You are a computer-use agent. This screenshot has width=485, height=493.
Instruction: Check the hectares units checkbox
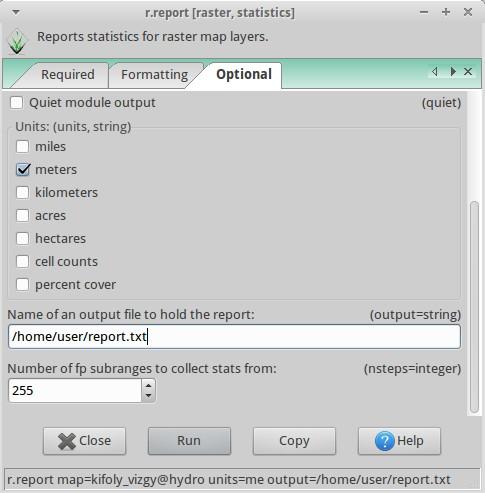pyautogui.click(x=23, y=239)
